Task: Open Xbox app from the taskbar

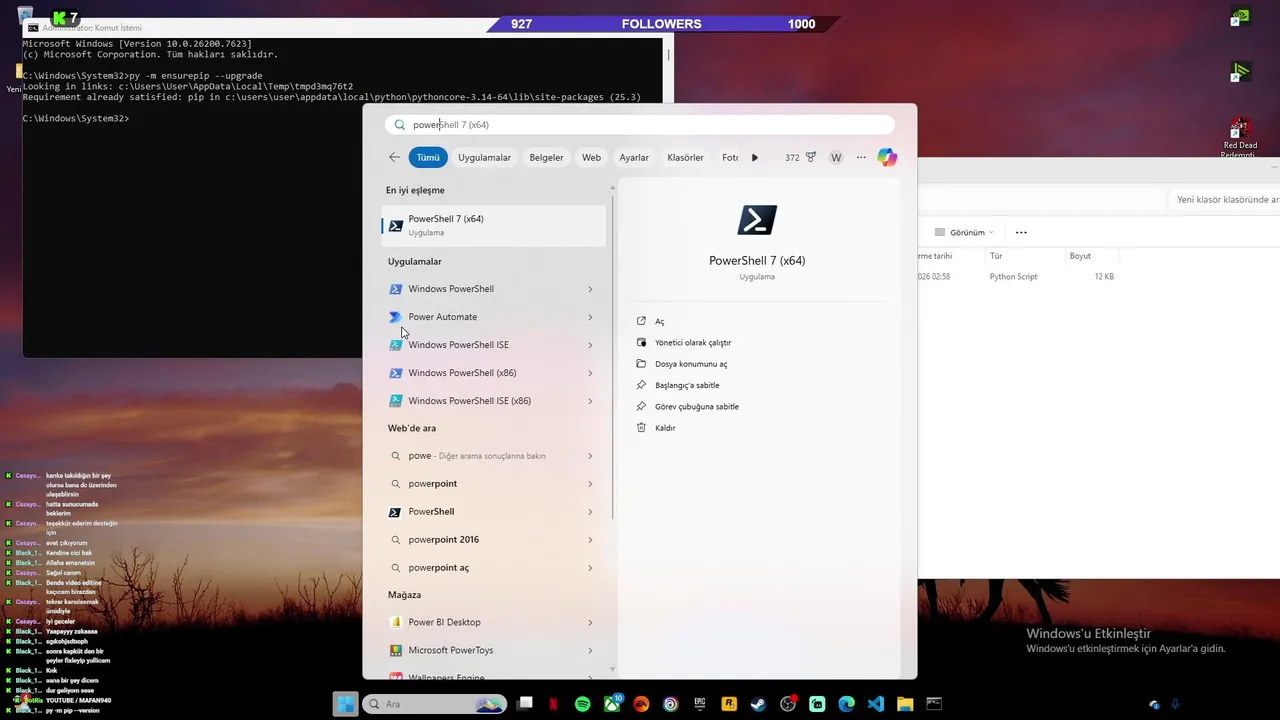Action: [x=612, y=704]
